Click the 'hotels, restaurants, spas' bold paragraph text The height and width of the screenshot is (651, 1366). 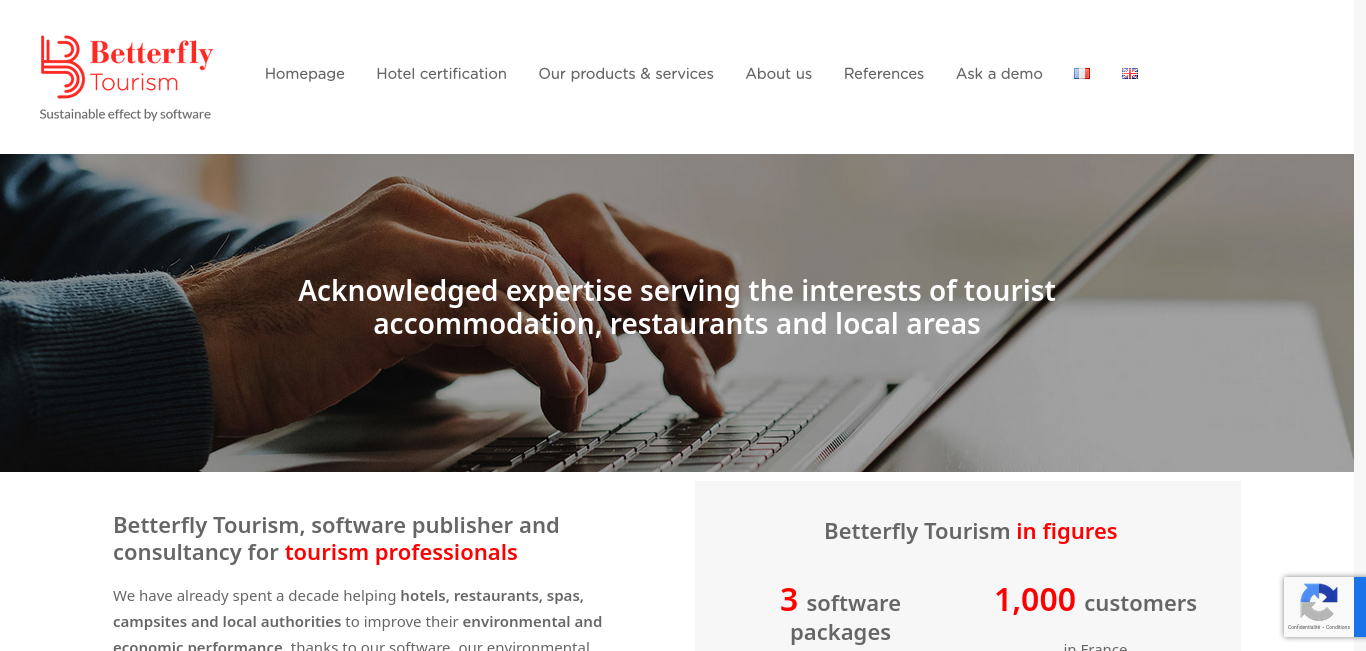pyautogui.click(x=492, y=596)
